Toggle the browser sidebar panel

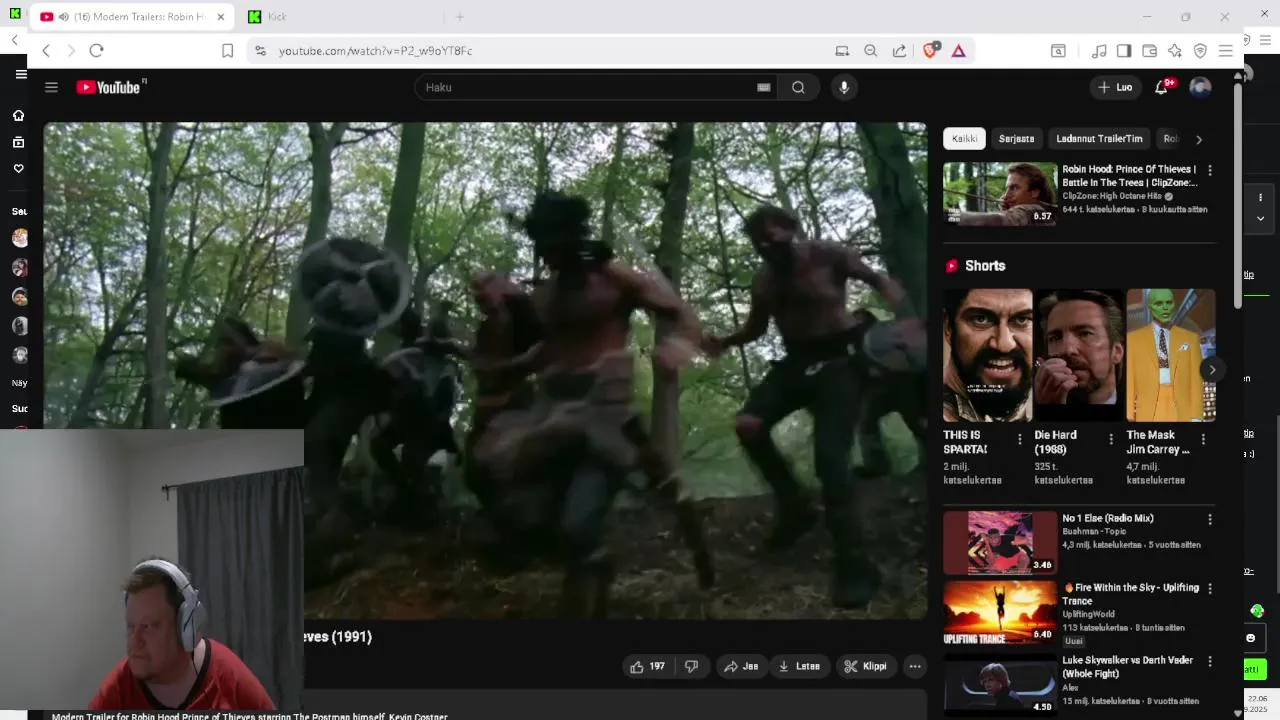point(1124,51)
